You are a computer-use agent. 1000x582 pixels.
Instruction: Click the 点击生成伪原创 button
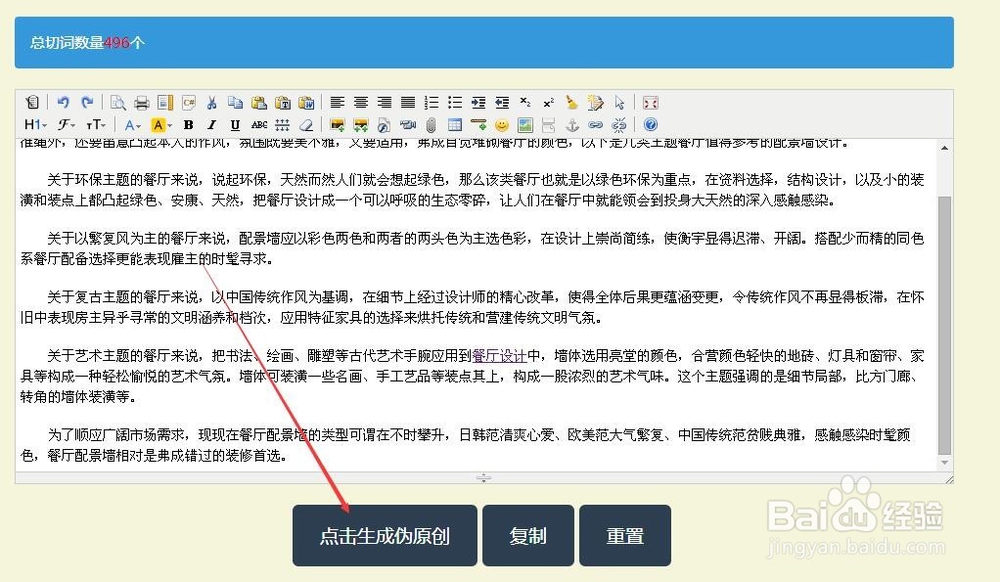click(x=385, y=535)
